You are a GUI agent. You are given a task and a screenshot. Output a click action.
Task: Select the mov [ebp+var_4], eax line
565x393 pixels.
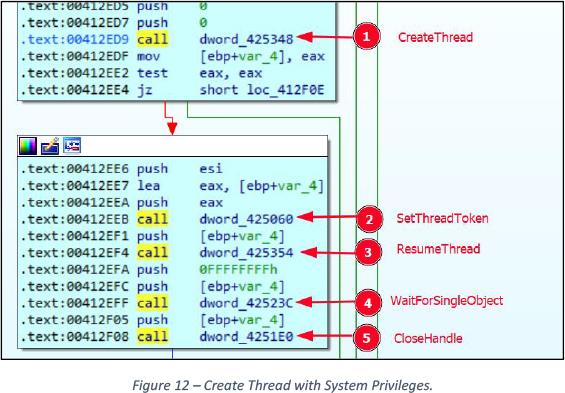(x=173, y=56)
